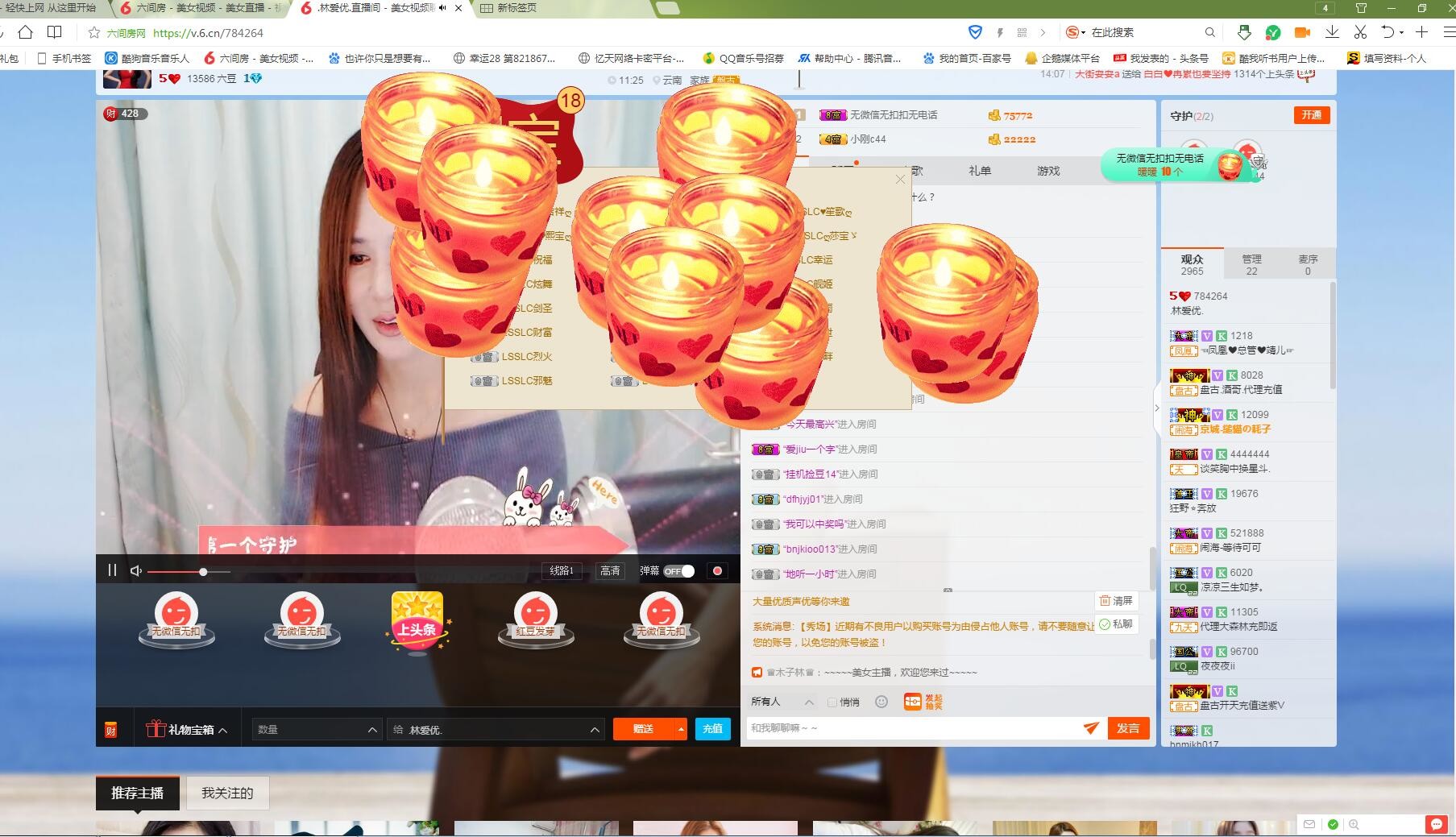The image size is (1456, 837).
Task: Click the 发起抽奖 lottery icon
Action: point(923,702)
